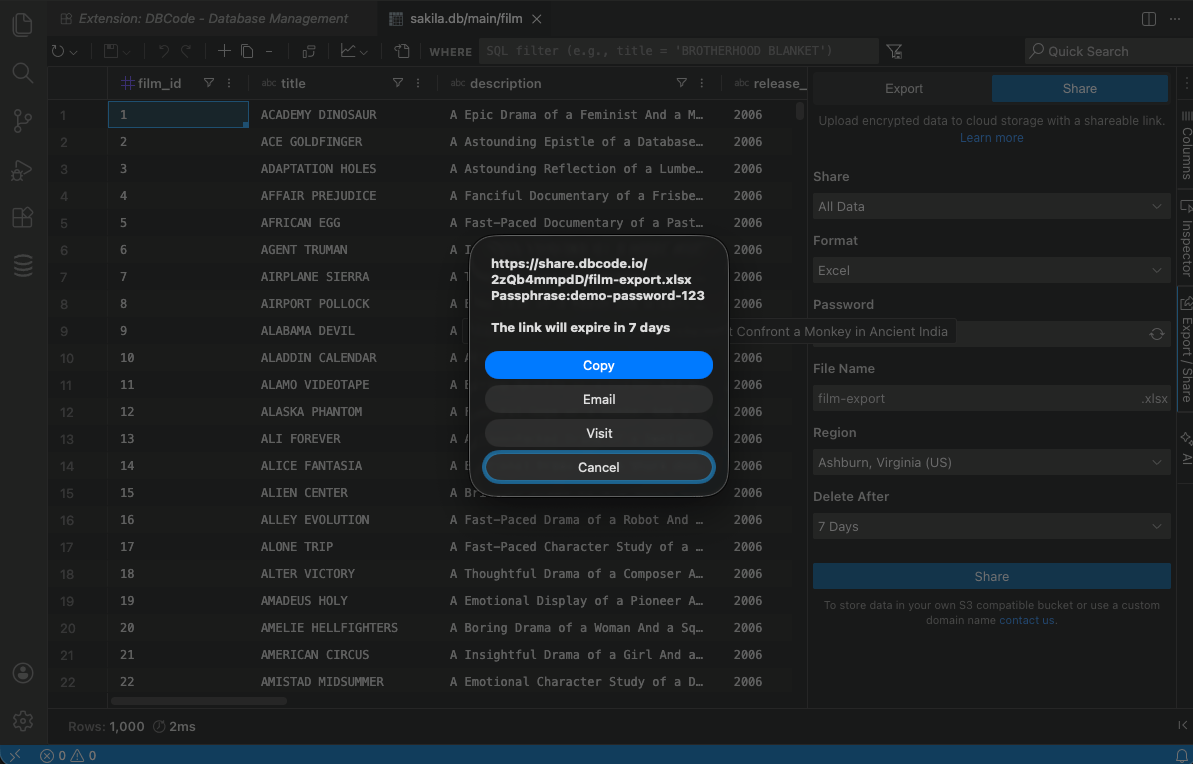Expand the Share All Data dropdown
The width and height of the screenshot is (1193, 764).
coord(991,206)
